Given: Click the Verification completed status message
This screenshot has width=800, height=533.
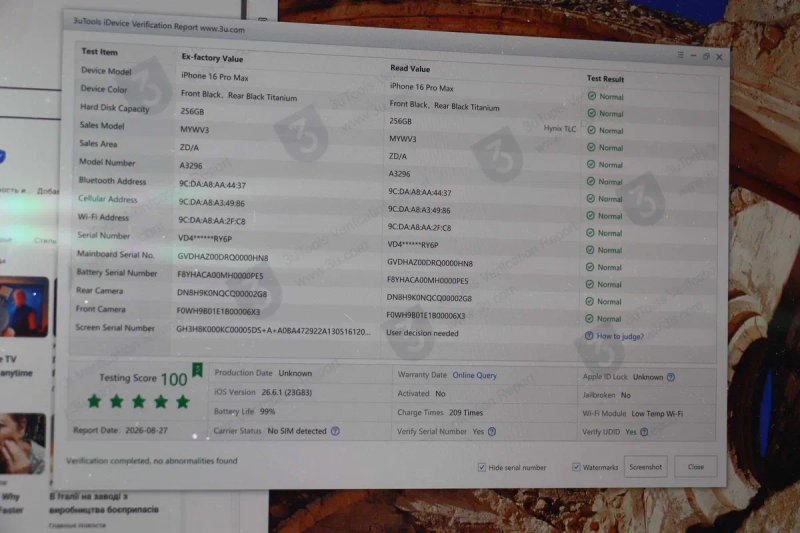Looking at the screenshot, I should 152,461.
